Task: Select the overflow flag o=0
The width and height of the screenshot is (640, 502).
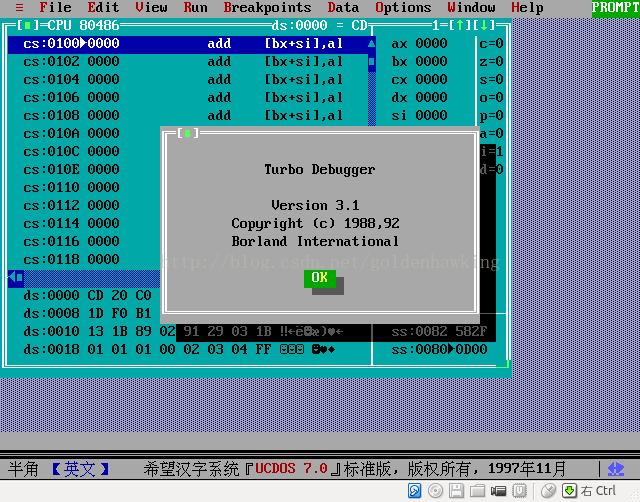Action: [491, 98]
